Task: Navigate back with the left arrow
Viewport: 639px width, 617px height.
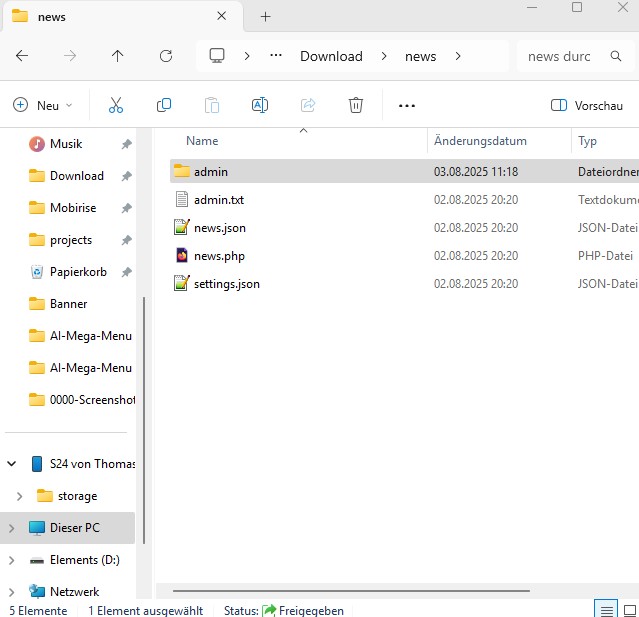Action: coord(22,56)
